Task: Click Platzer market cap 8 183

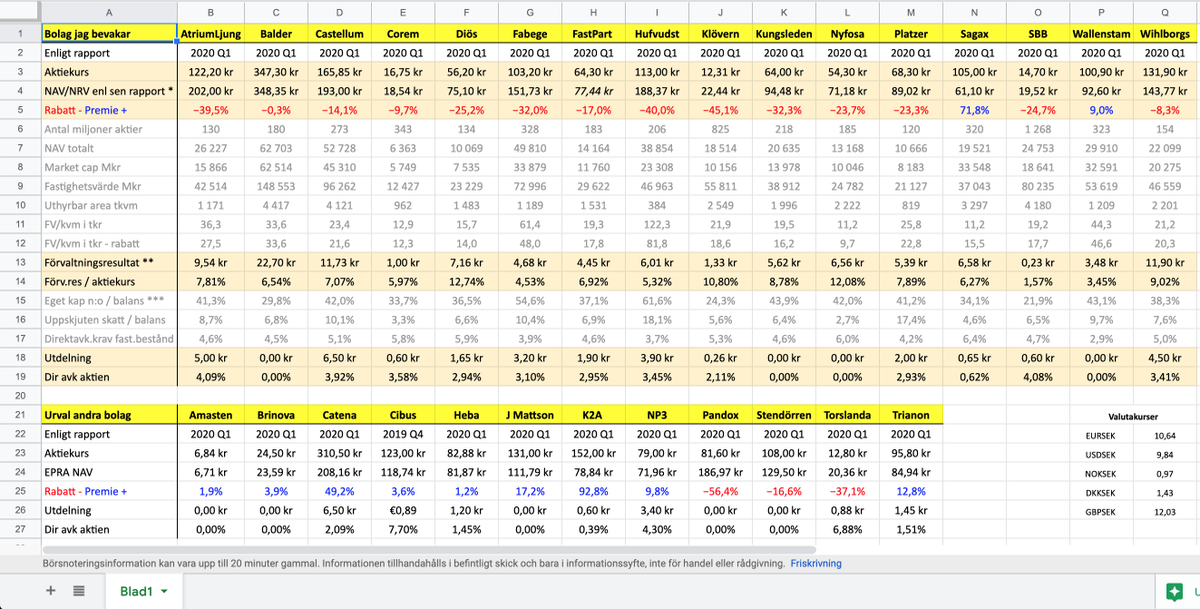Action: click(x=912, y=166)
